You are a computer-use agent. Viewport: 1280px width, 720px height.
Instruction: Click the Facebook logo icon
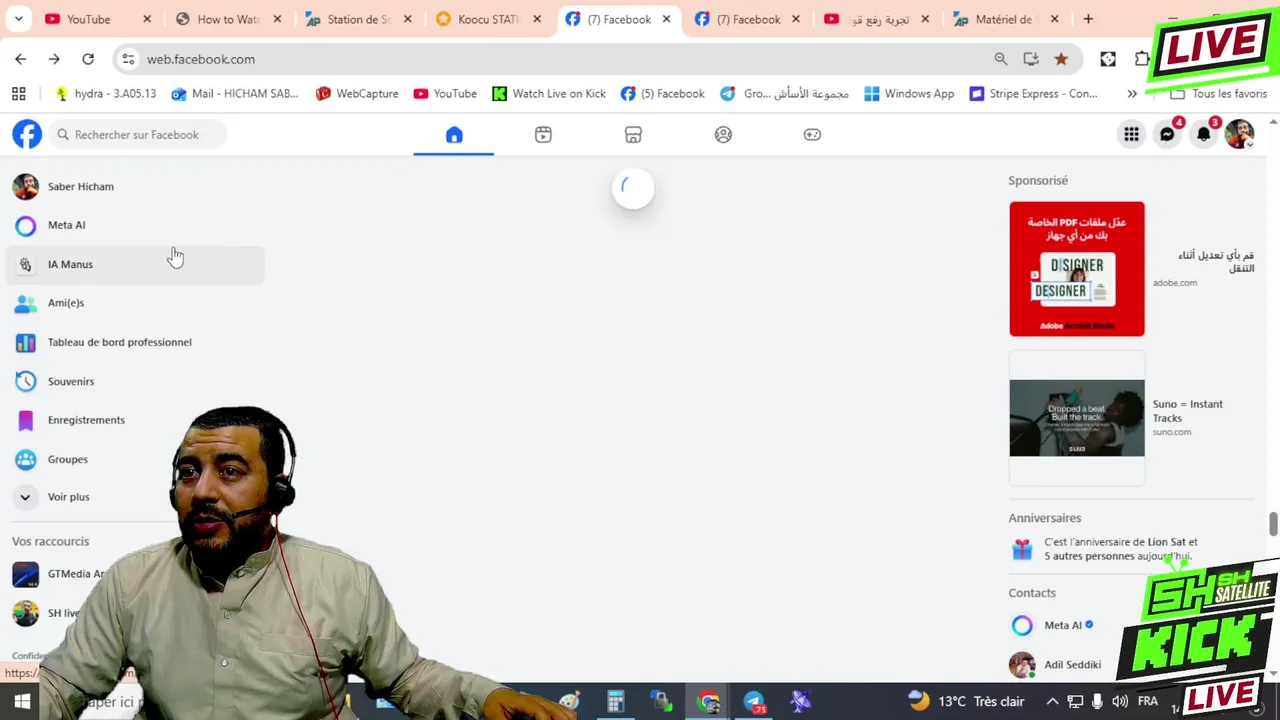click(x=27, y=134)
